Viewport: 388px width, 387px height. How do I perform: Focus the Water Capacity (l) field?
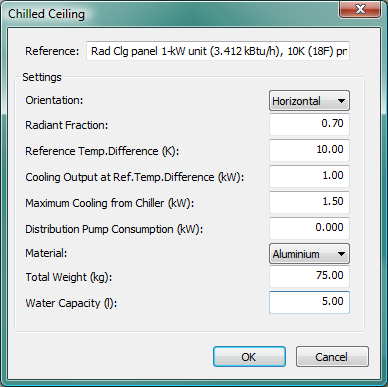point(309,302)
